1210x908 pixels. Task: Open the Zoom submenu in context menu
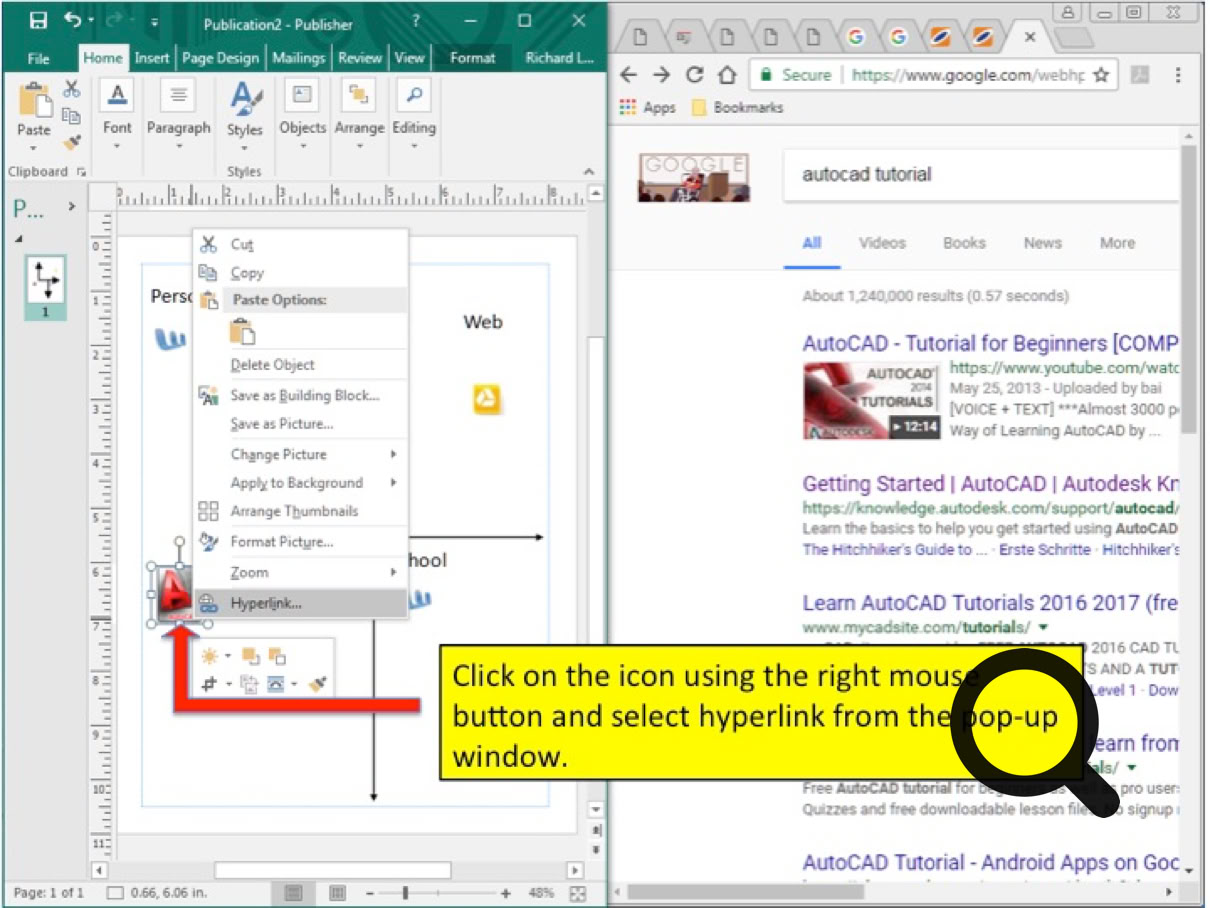pyautogui.click(x=300, y=573)
